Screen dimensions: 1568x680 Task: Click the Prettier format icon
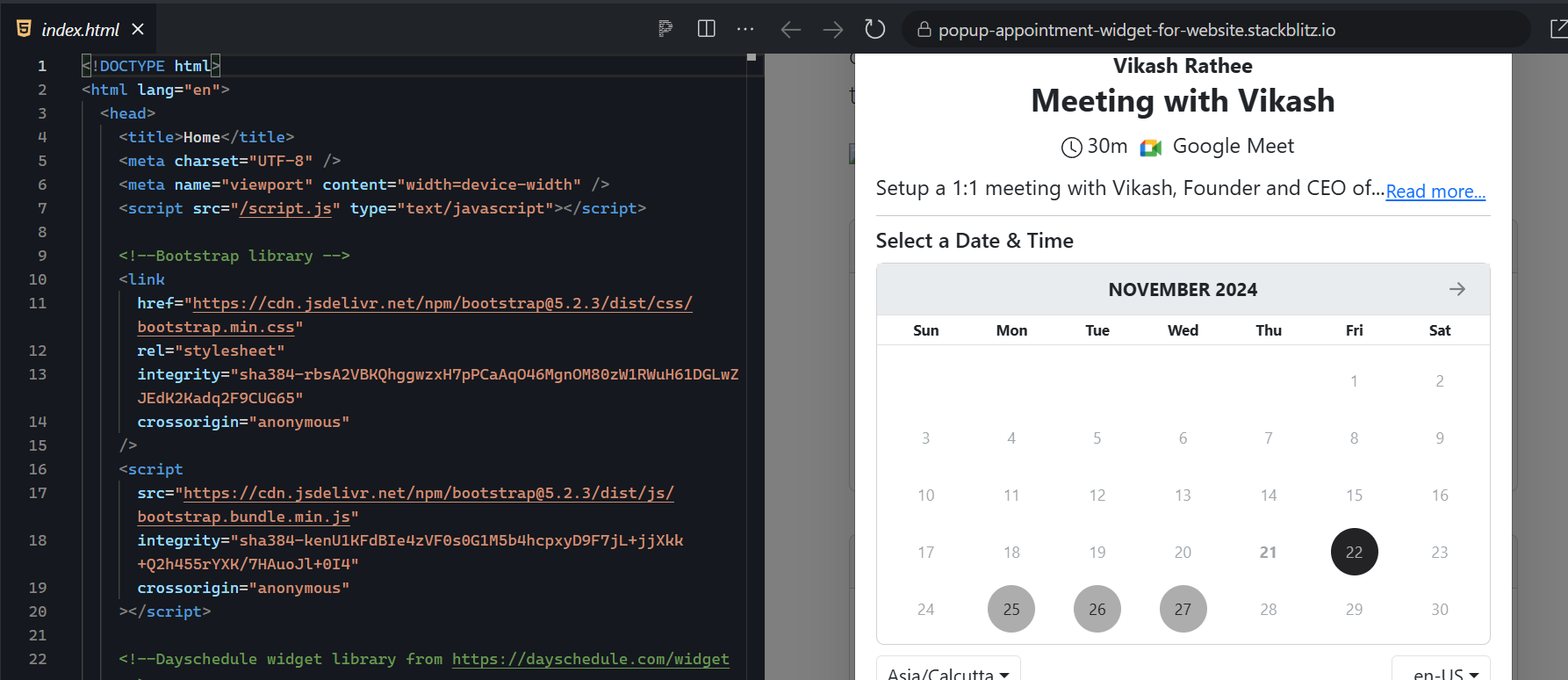(665, 29)
